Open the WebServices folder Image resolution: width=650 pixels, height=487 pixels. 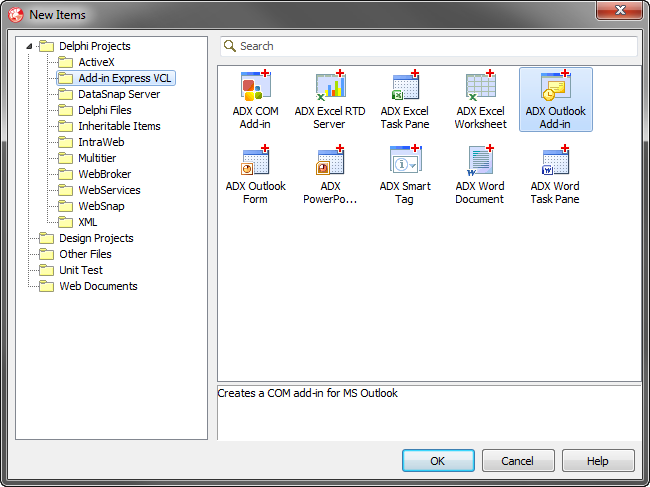(99, 190)
